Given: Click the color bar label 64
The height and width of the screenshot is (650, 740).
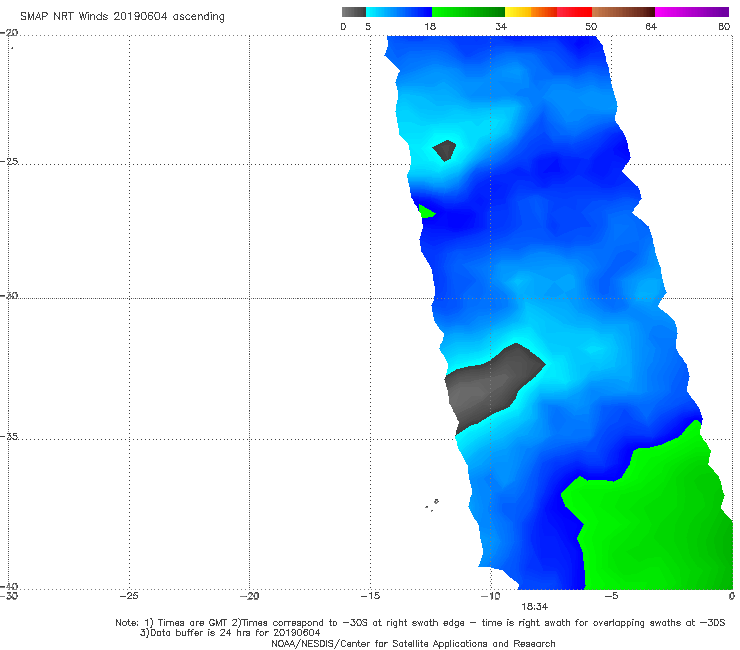Looking at the screenshot, I should [651, 26].
